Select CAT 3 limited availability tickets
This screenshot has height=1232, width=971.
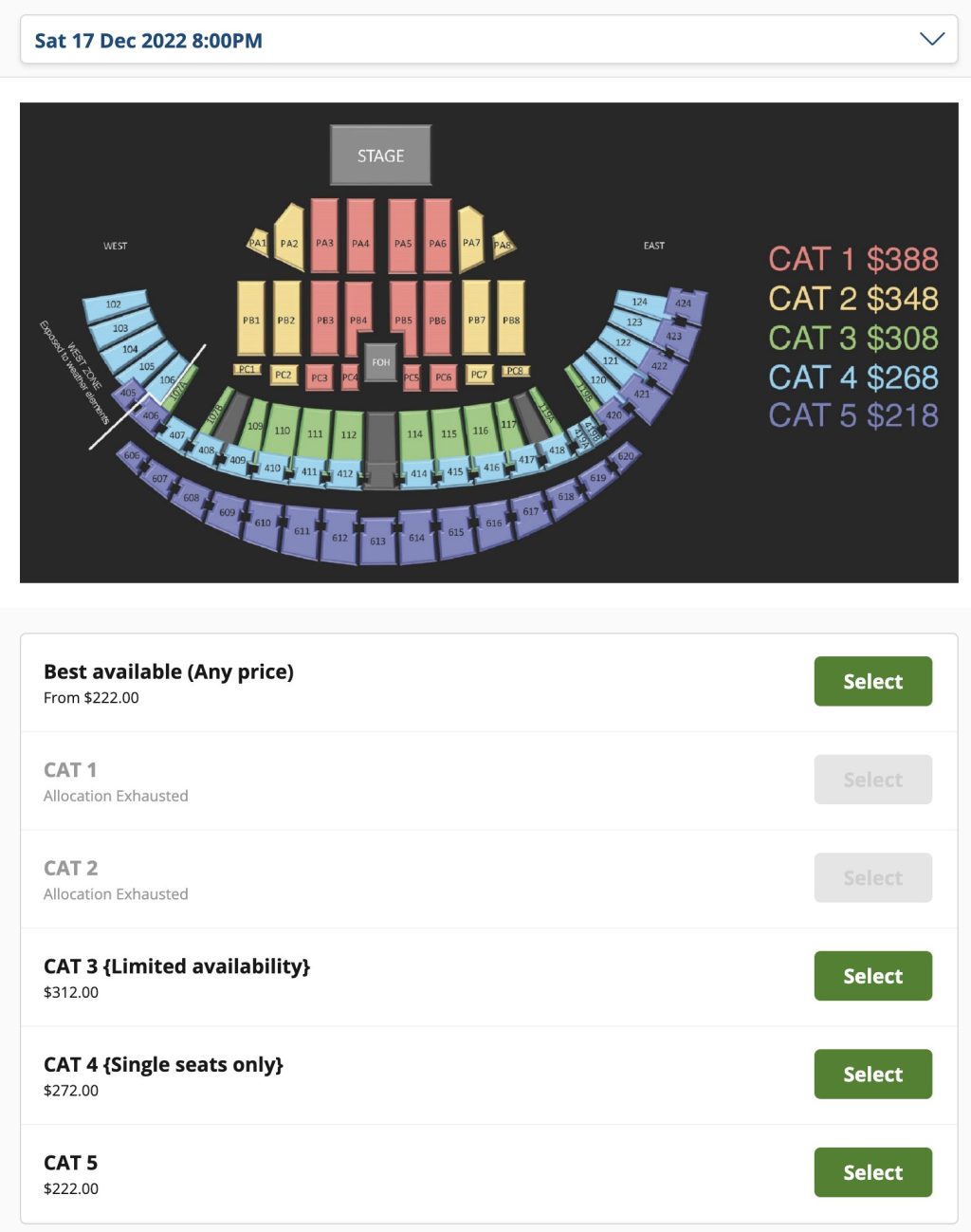click(872, 976)
